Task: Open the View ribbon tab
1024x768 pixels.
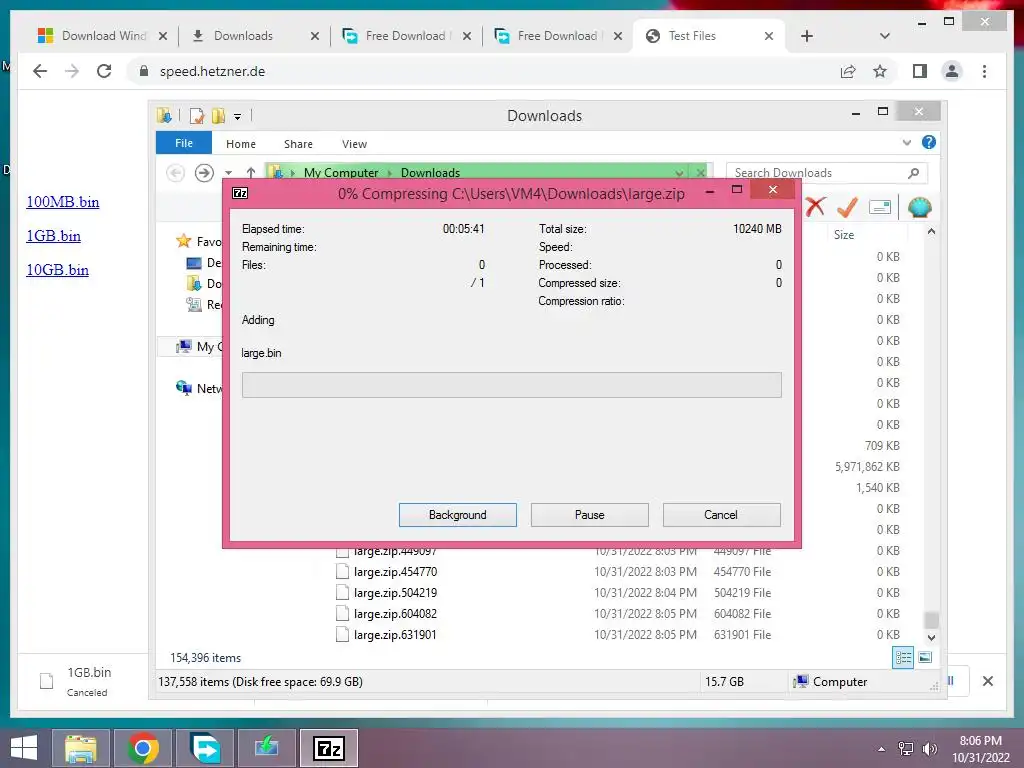Action: [x=355, y=144]
